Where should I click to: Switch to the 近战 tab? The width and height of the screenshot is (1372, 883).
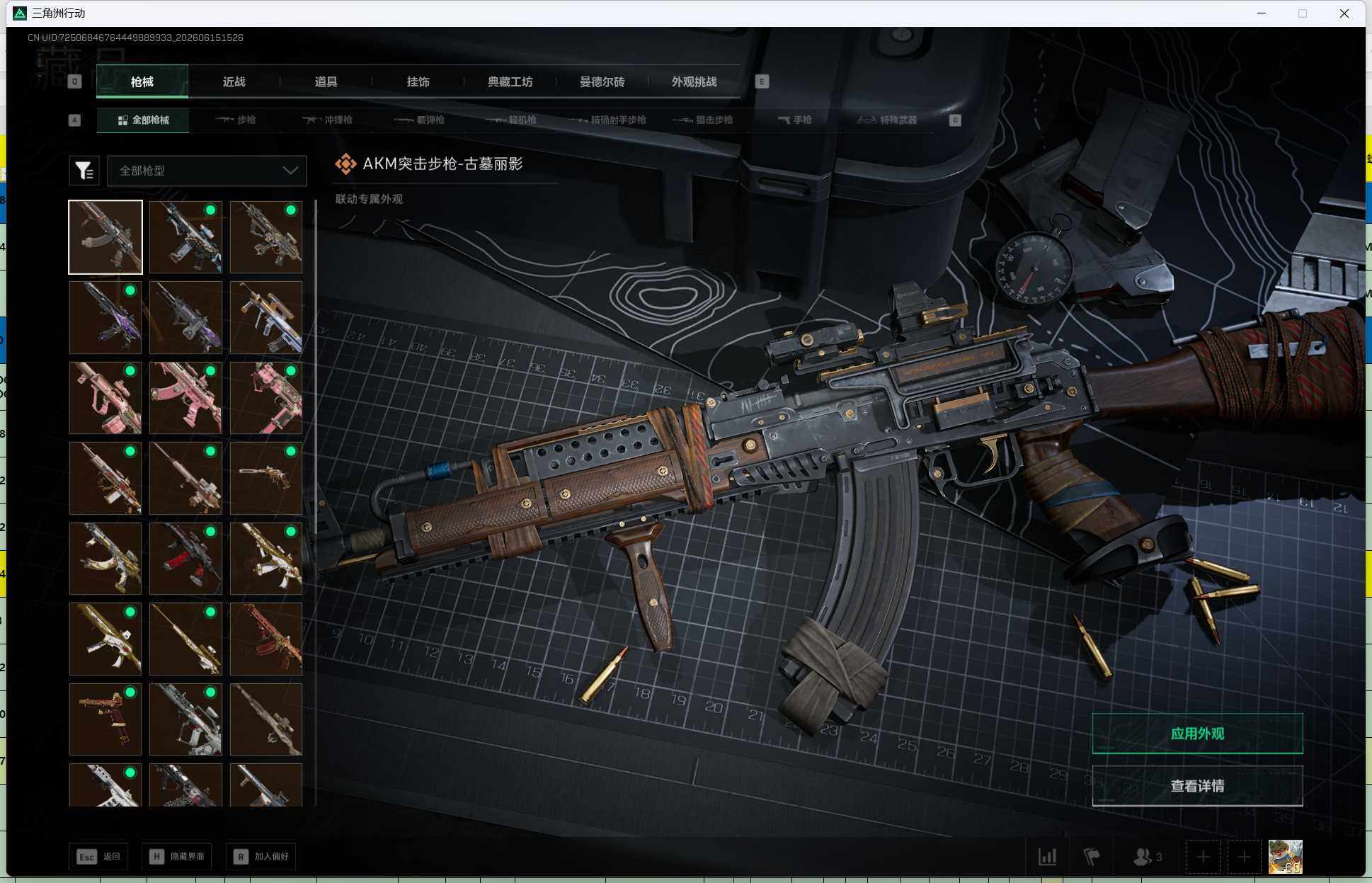click(x=234, y=81)
